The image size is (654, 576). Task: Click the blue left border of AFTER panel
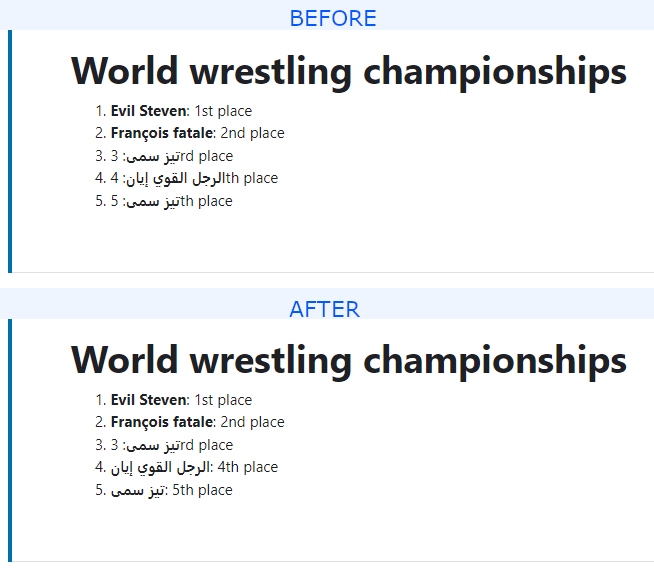[x=10, y=440]
